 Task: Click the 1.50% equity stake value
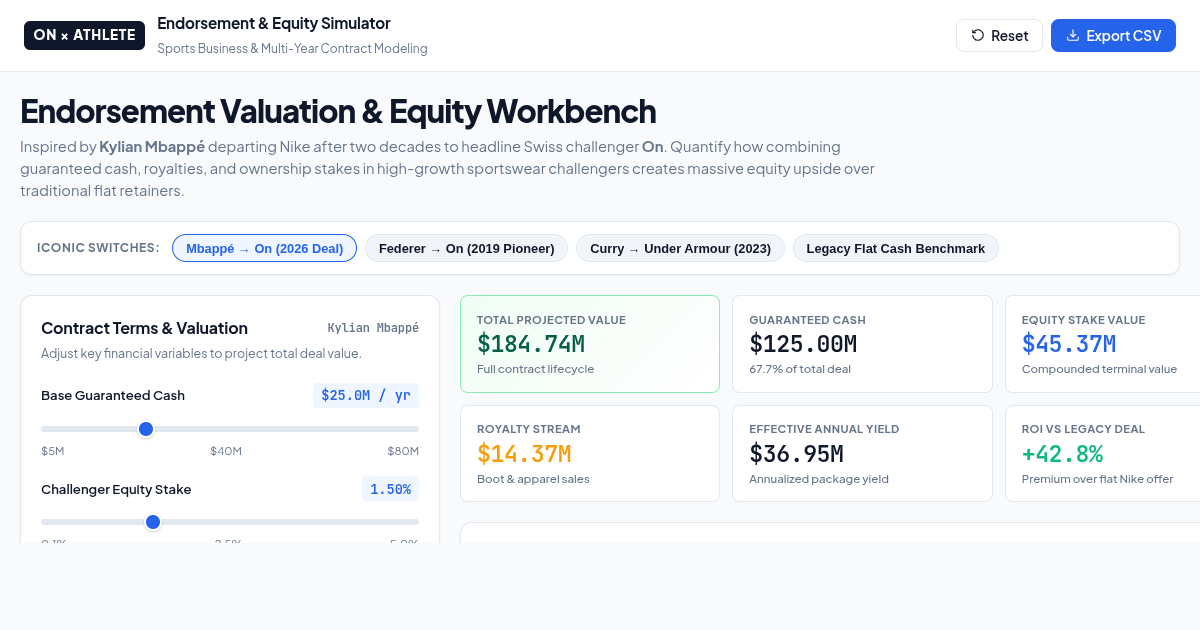390,489
